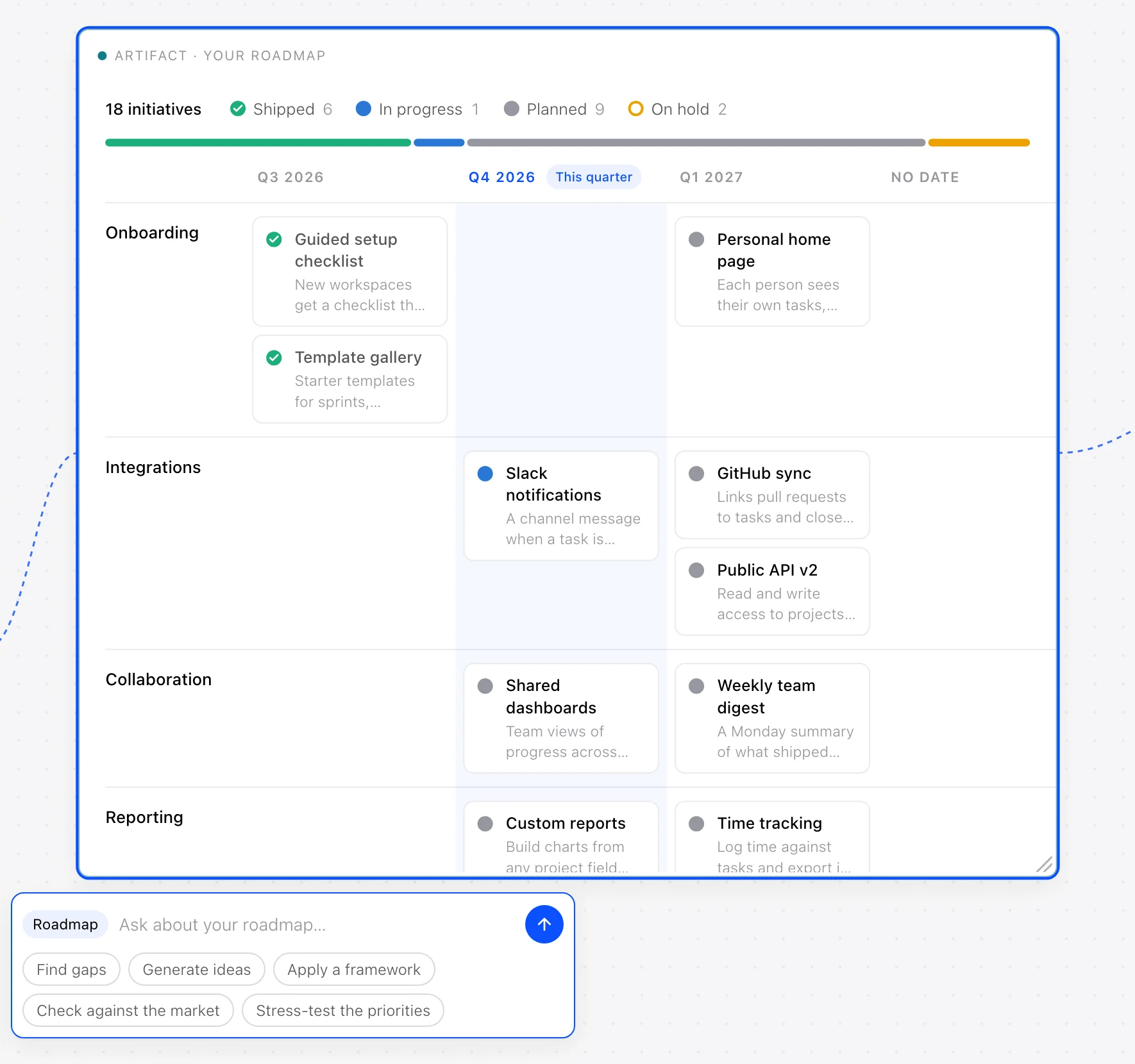1135x1064 pixels.
Task: Click the gray status dot on GitHub sync
Action: click(x=696, y=474)
